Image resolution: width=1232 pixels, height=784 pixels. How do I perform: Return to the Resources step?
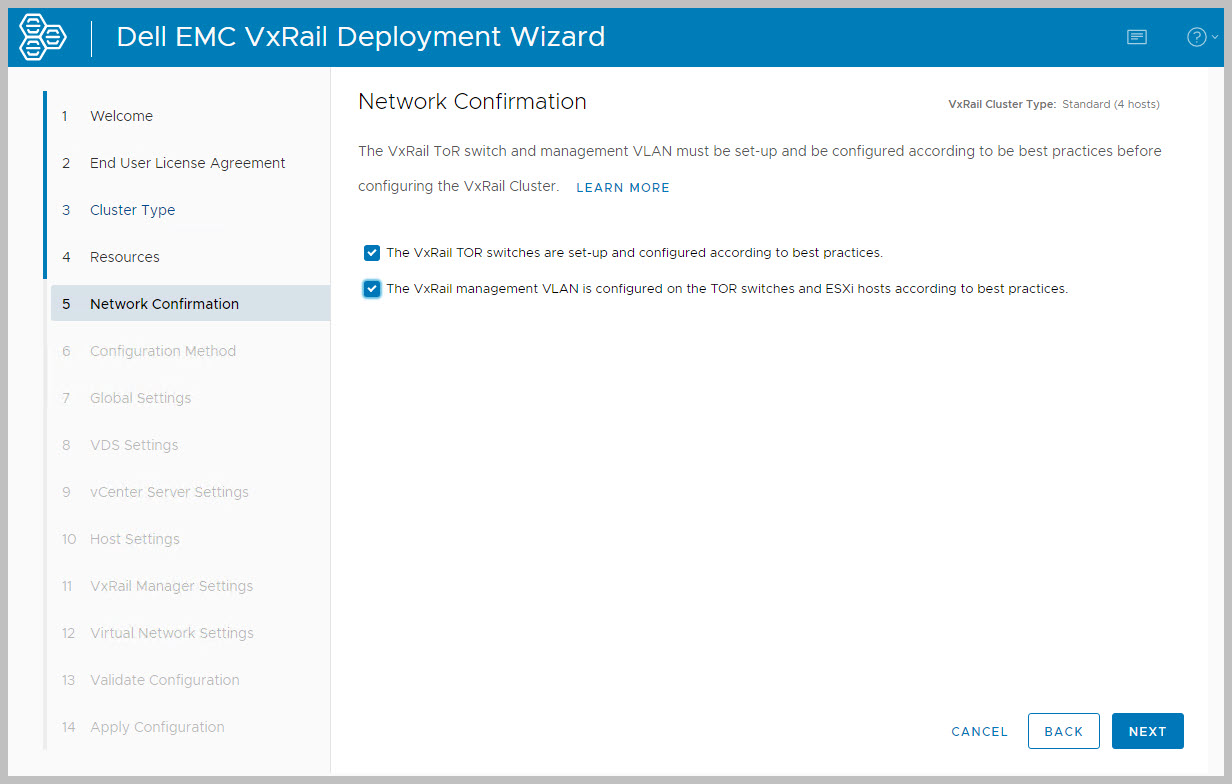pos(124,257)
